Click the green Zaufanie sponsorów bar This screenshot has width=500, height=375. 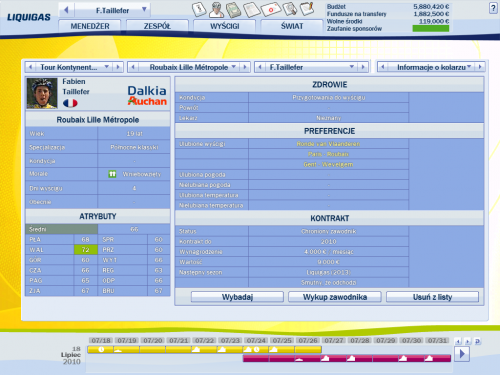pyautogui.click(x=431, y=28)
